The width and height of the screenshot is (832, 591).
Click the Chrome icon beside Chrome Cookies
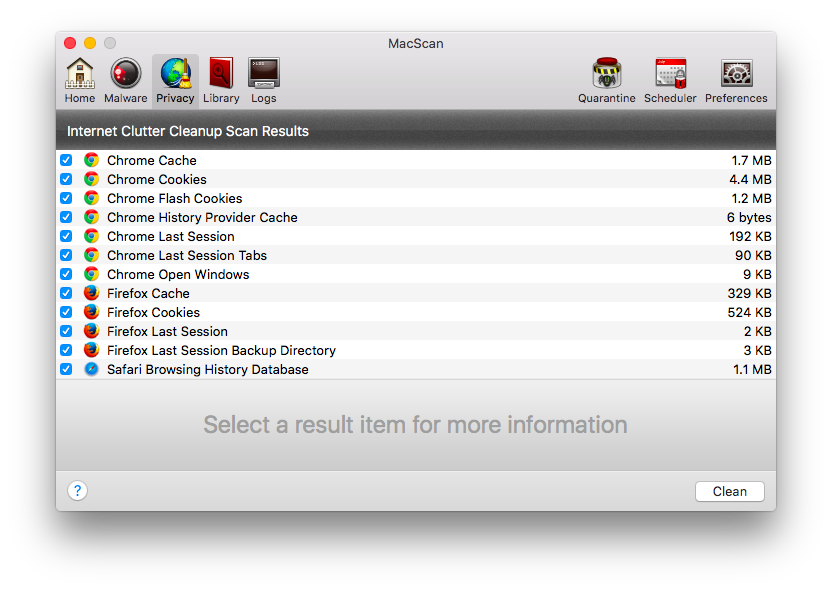(91, 179)
